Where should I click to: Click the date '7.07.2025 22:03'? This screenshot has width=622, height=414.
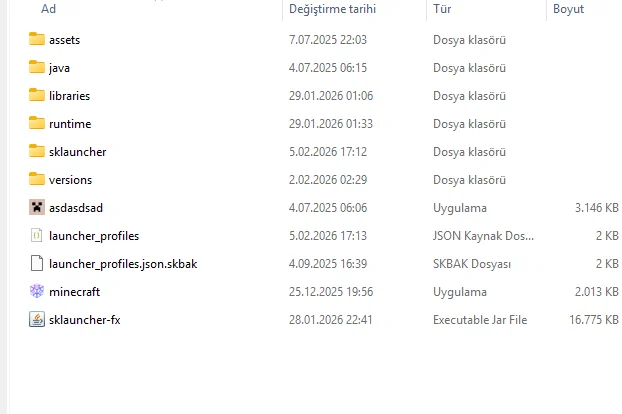tap(328, 40)
